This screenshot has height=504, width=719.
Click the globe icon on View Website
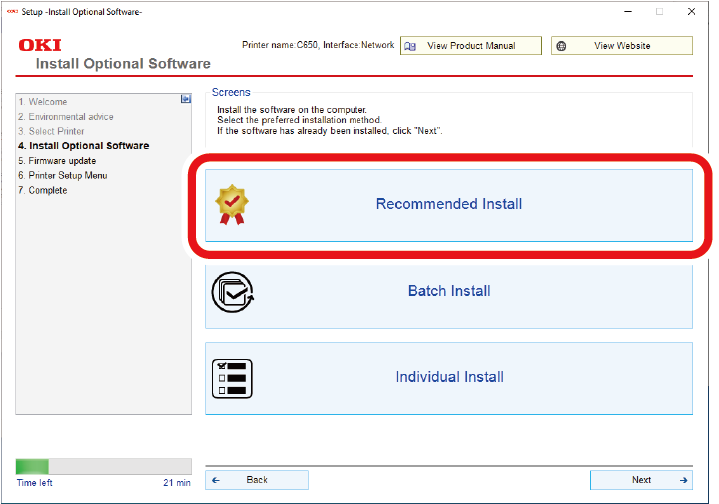click(x=562, y=46)
